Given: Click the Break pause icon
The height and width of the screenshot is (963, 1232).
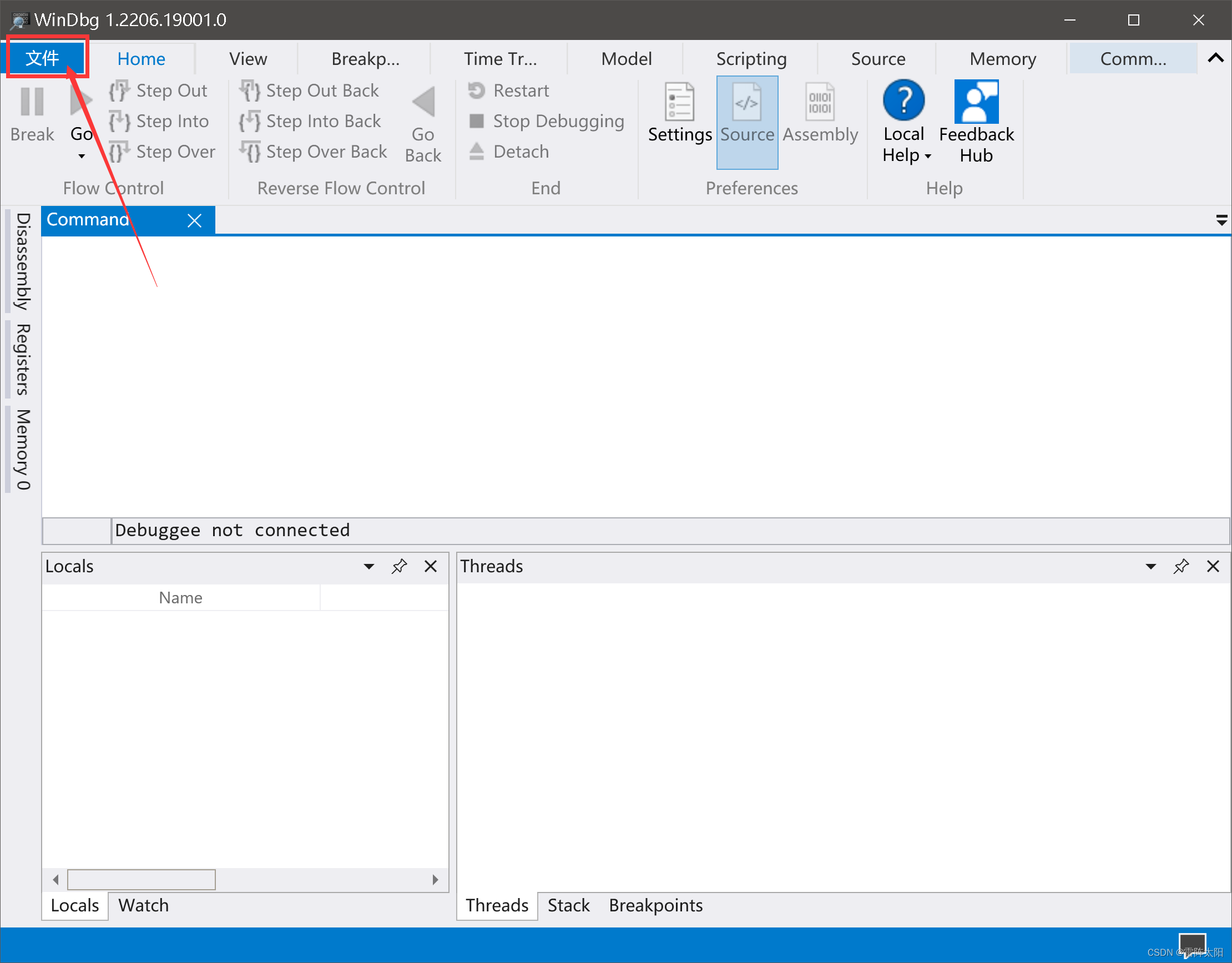Looking at the screenshot, I should tap(32, 102).
